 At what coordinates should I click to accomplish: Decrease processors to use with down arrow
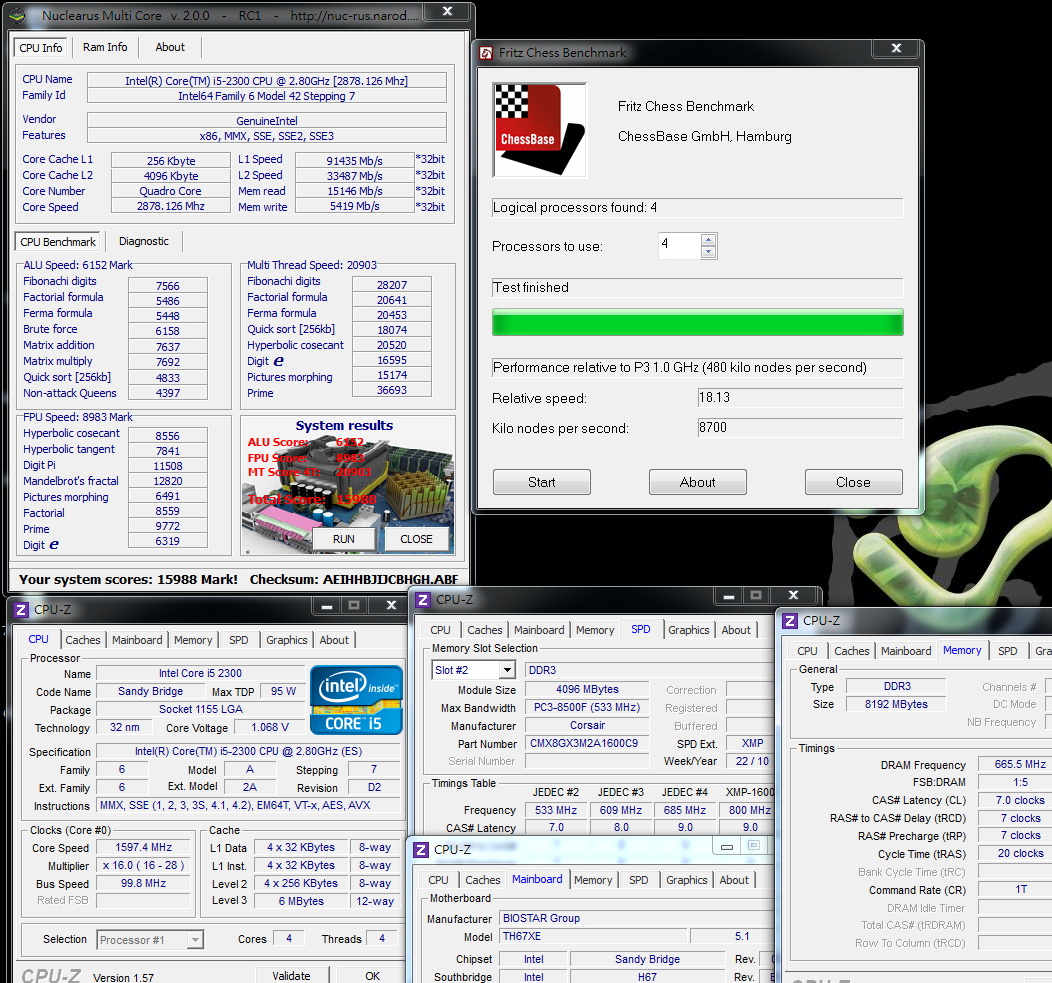click(x=708, y=252)
